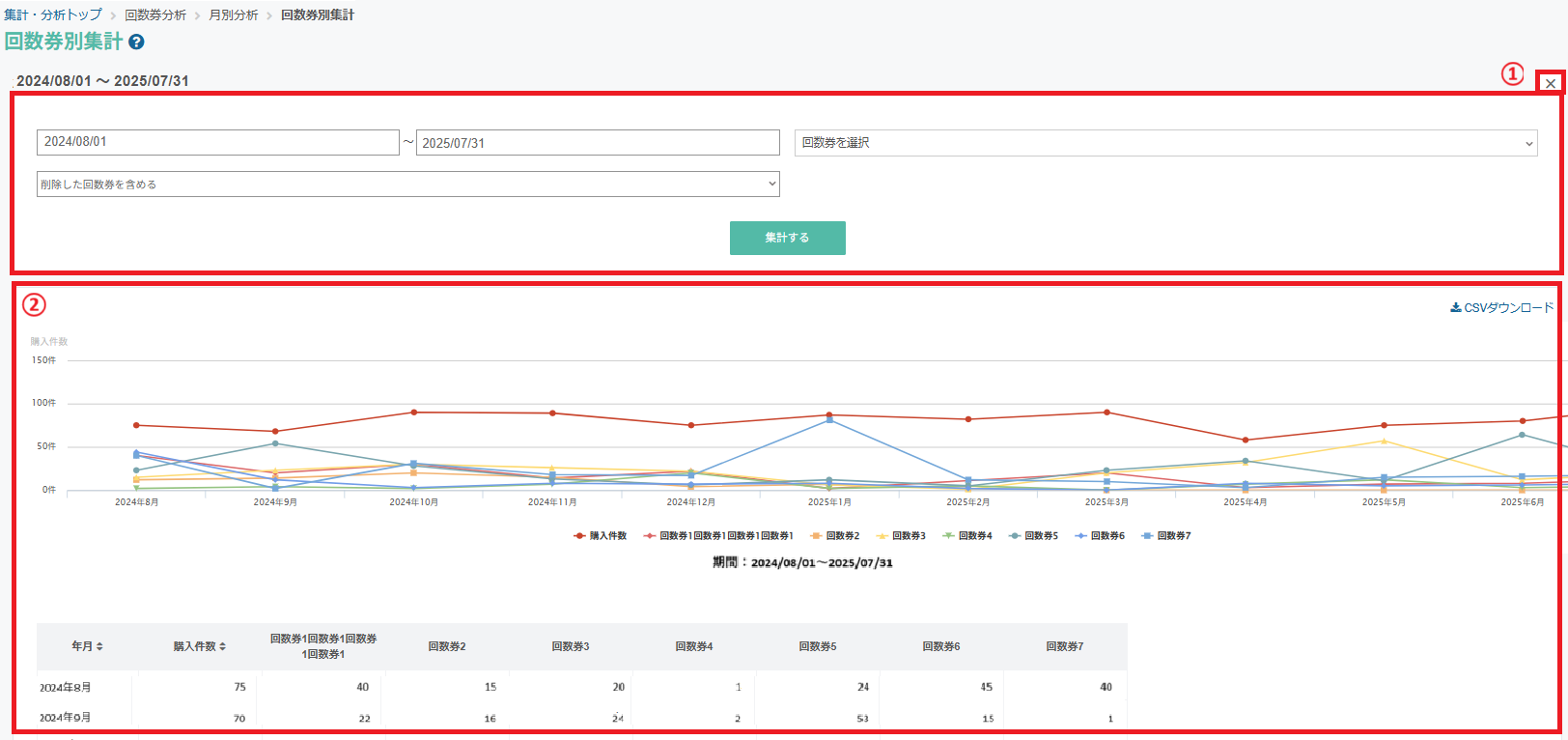Click 回数券5 value 24 in 2024年8月 row

863,687
